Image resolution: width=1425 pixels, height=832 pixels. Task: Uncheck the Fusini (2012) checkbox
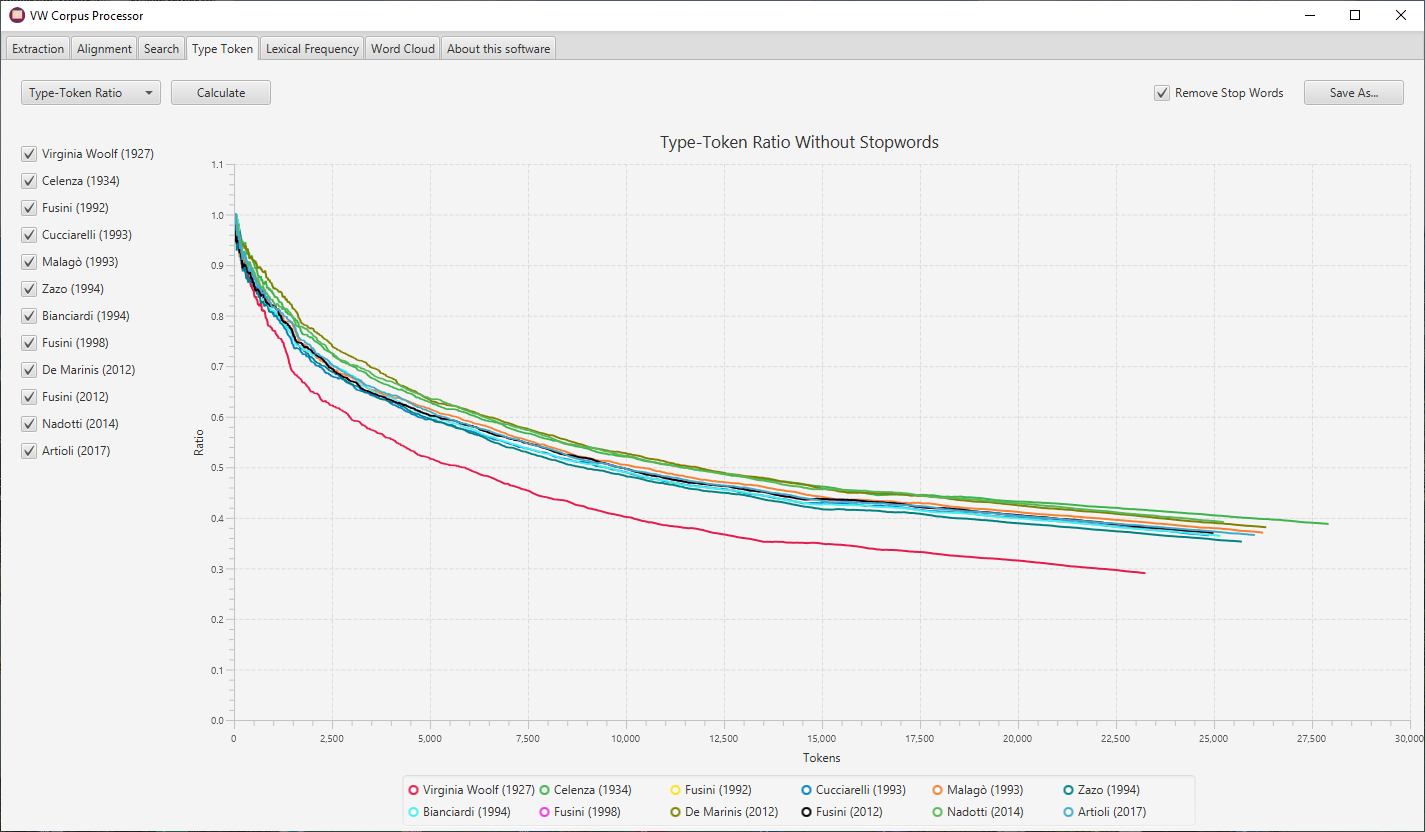pyautogui.click(x=29, y=397)
